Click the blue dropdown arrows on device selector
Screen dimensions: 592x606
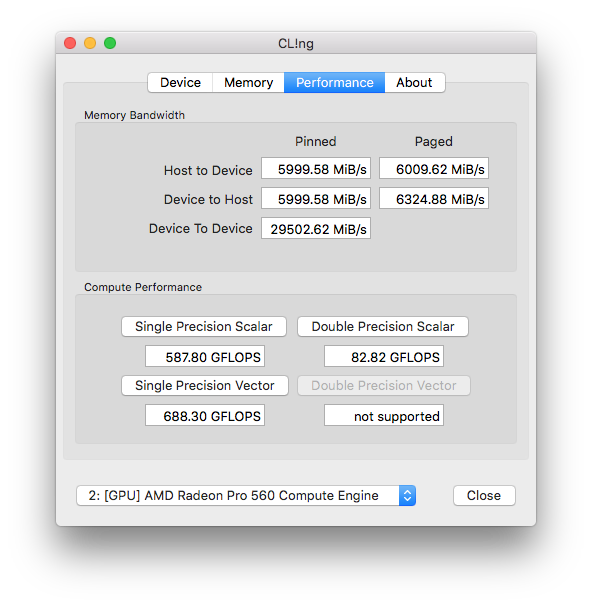point(407,495)
